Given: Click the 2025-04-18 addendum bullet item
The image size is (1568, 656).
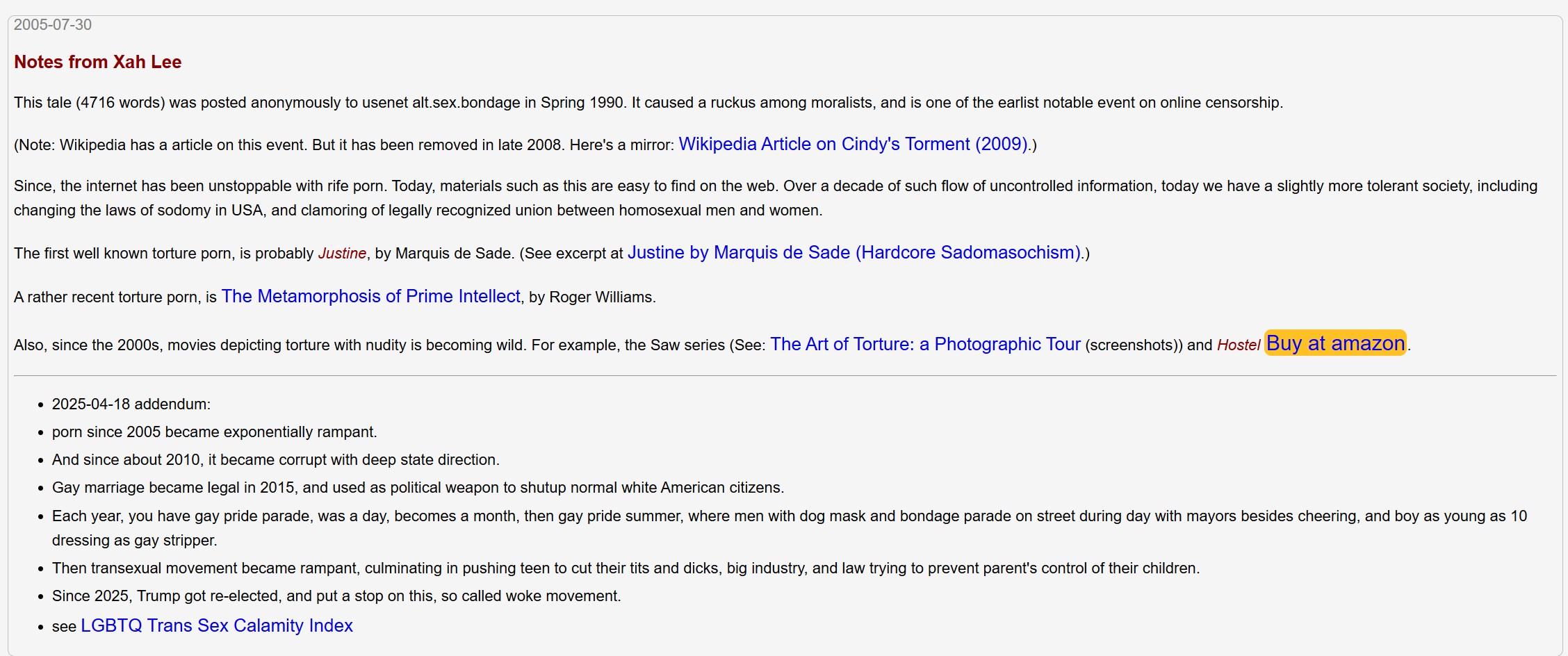Looking at the screenshot, I should click(131, 404).
